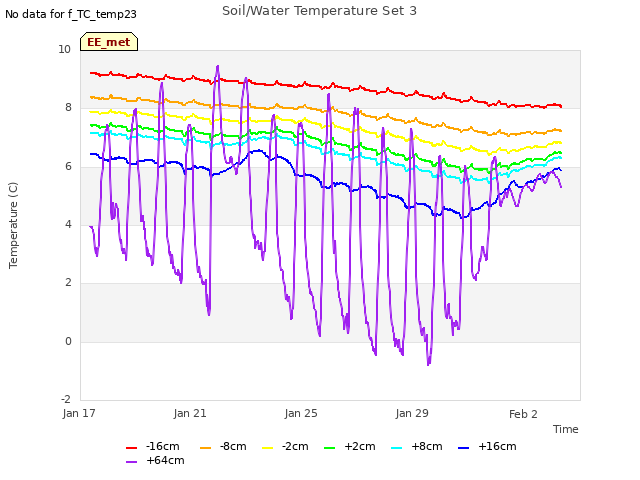The height and width of the screenshot is (480, 640).
Task: Click the 'Jan 17' x-axis tick label
Action: coord(79,413)
